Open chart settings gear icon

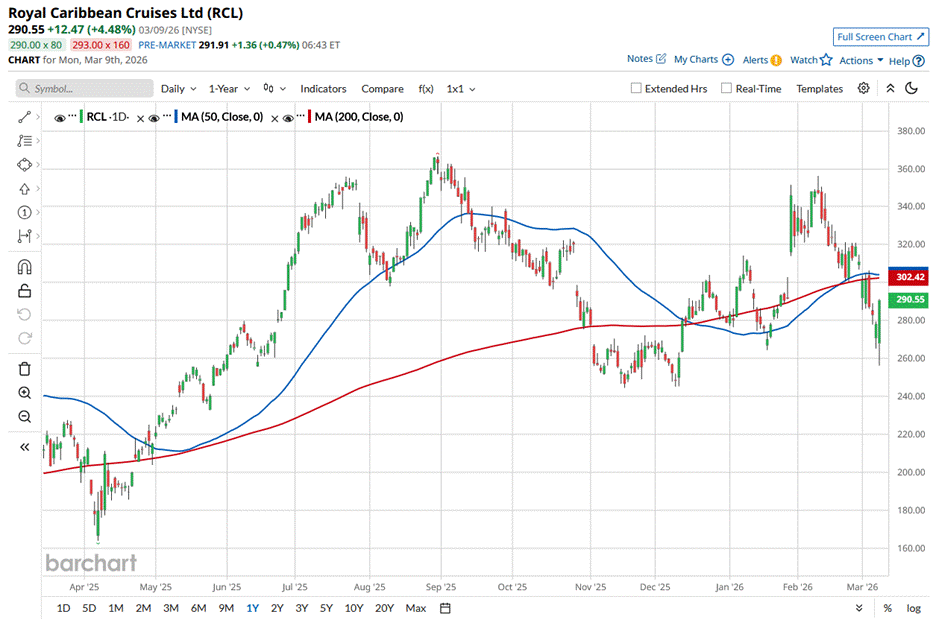click(x=864, y=88)
